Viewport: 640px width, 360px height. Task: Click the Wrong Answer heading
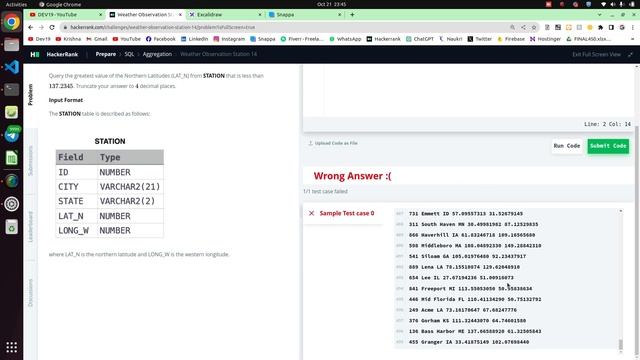click(x=352, y=176)
